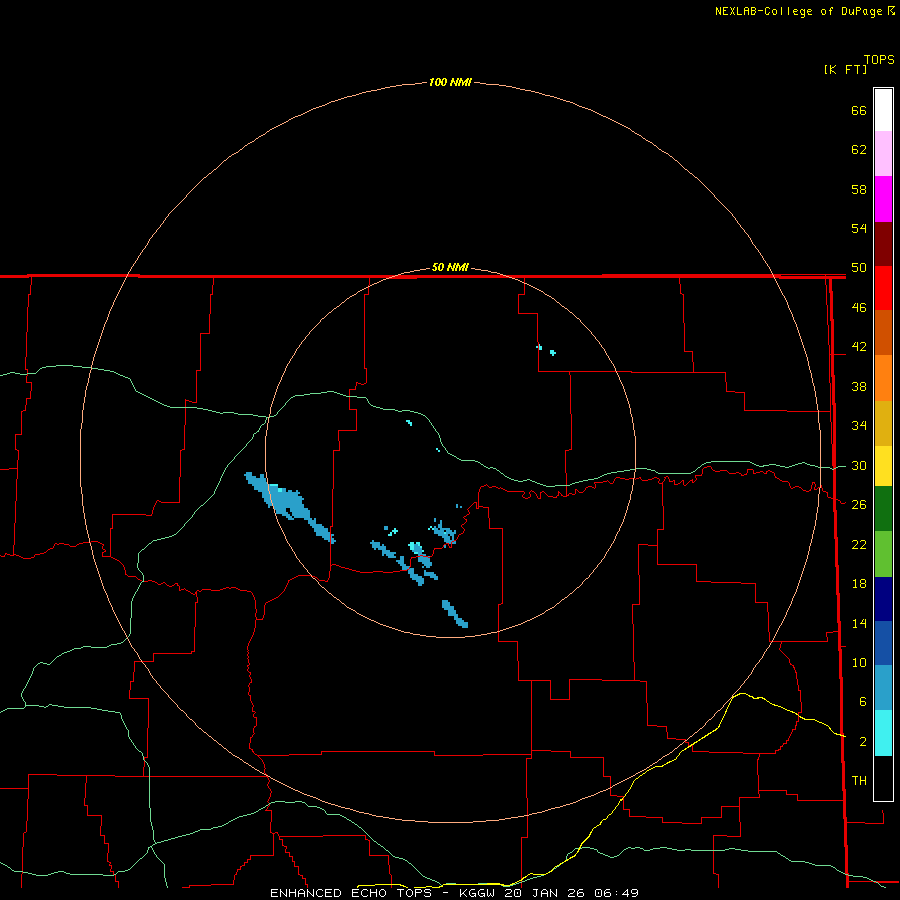Image resolution: width=900 pixels, height=900 pixels.
Task: Click the 22 legend value
Action: tap(859, 544)
